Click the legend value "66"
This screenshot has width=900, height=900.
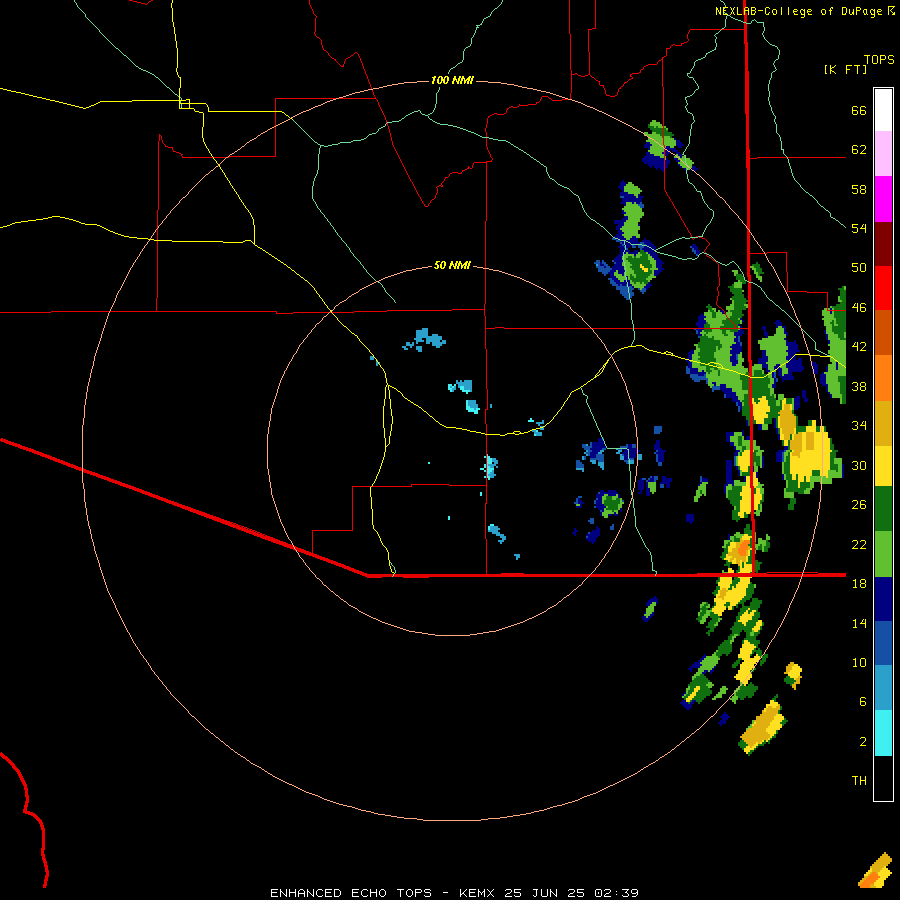859,110
